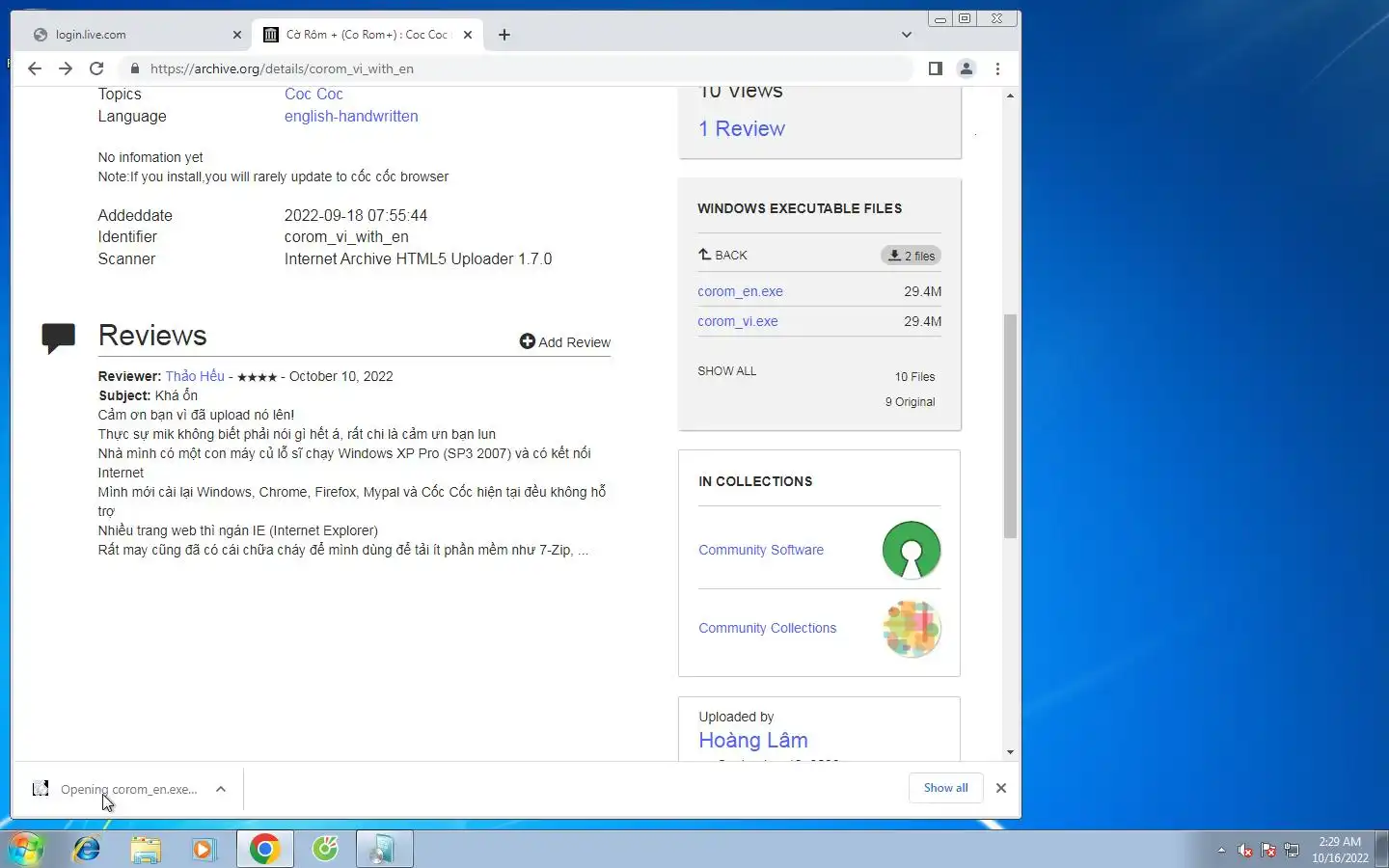
Task: Click the Chrome taskbar icon
Action: tap(265, 849)
